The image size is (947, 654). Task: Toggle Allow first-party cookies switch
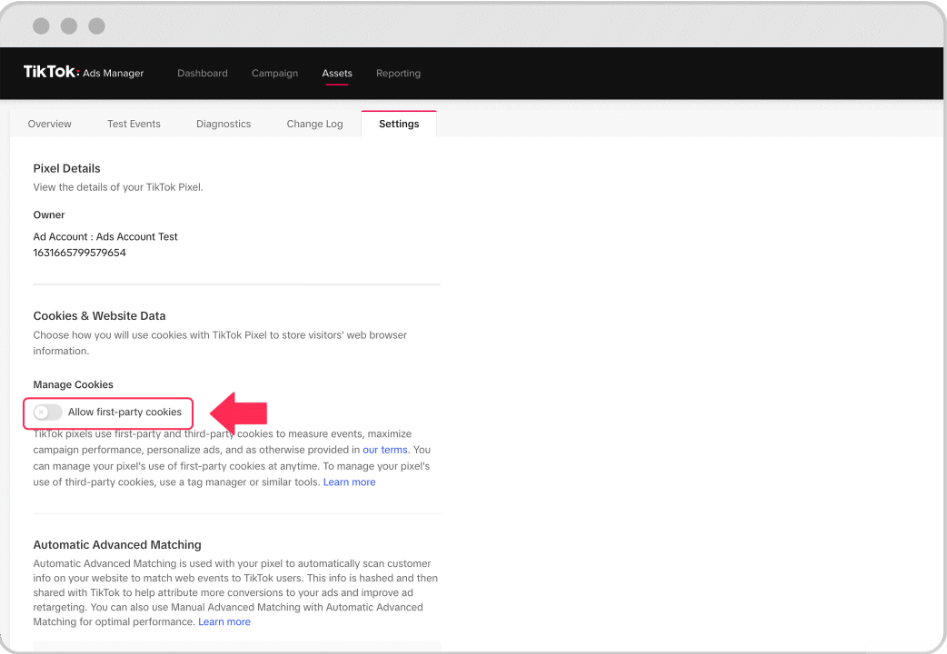click(48, 412)
